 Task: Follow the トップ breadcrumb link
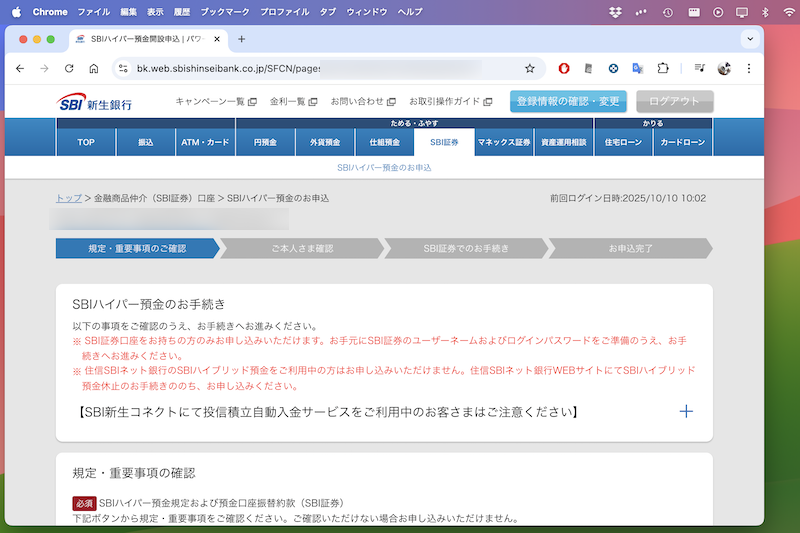tap(69, 198)
